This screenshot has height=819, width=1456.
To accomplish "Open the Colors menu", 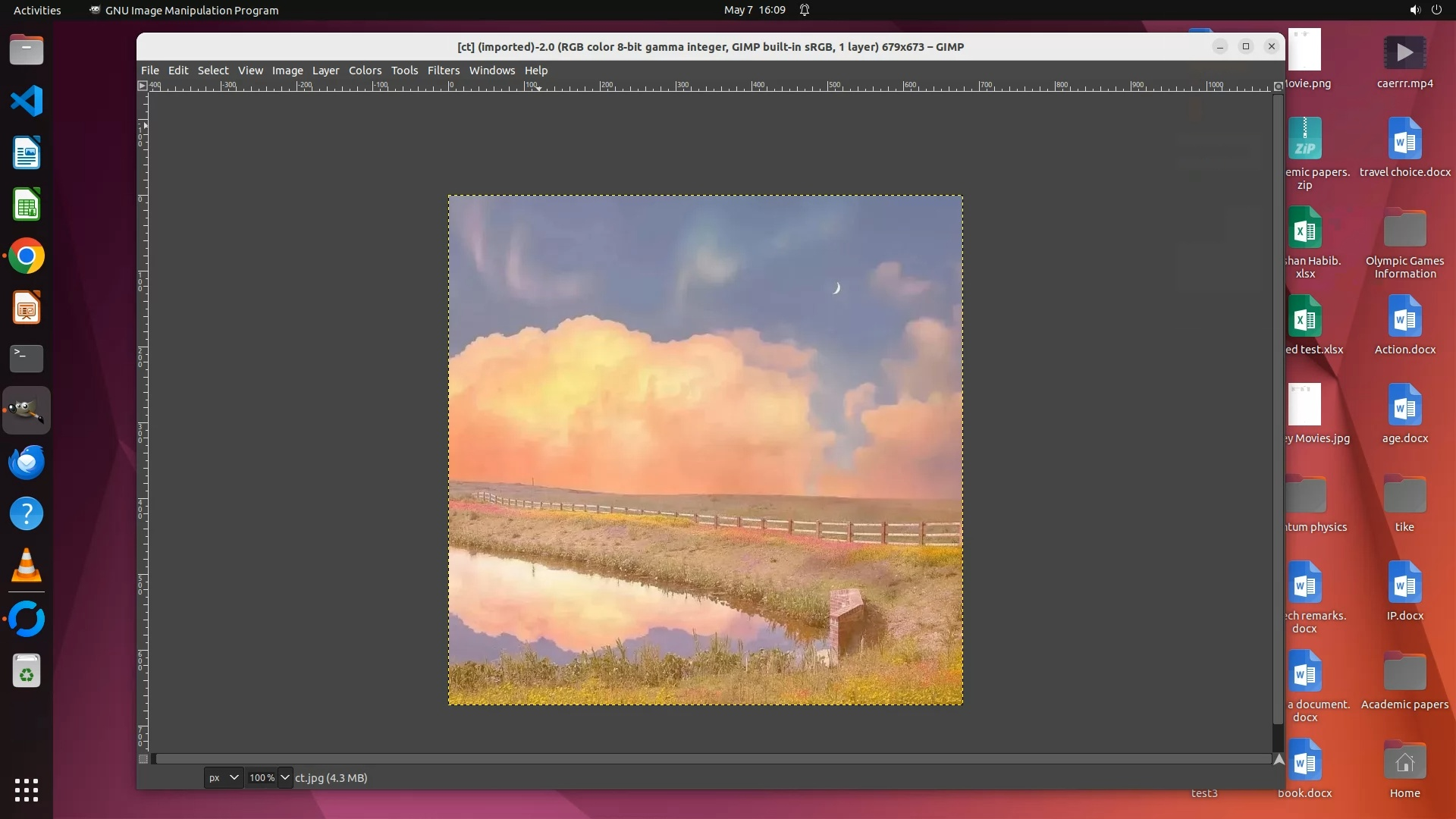I will pyautogui.click(x=365, y=71).
